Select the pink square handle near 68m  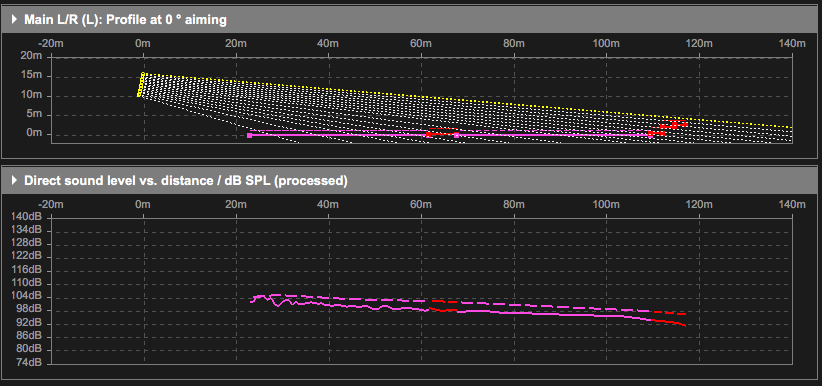(x=457, y=135)
